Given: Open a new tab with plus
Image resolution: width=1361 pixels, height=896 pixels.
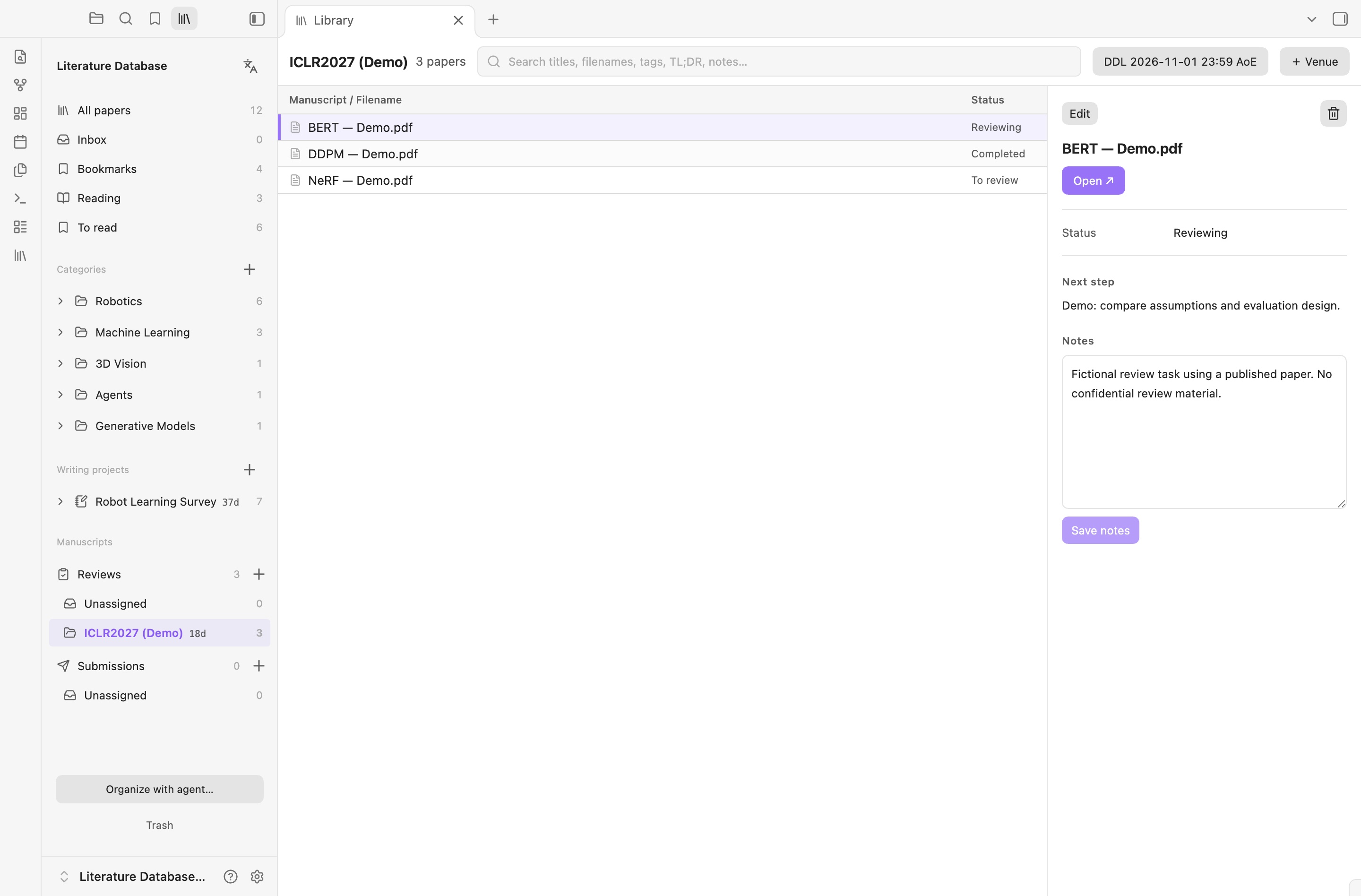Looking at the screenshot, I should click(493, 20).
